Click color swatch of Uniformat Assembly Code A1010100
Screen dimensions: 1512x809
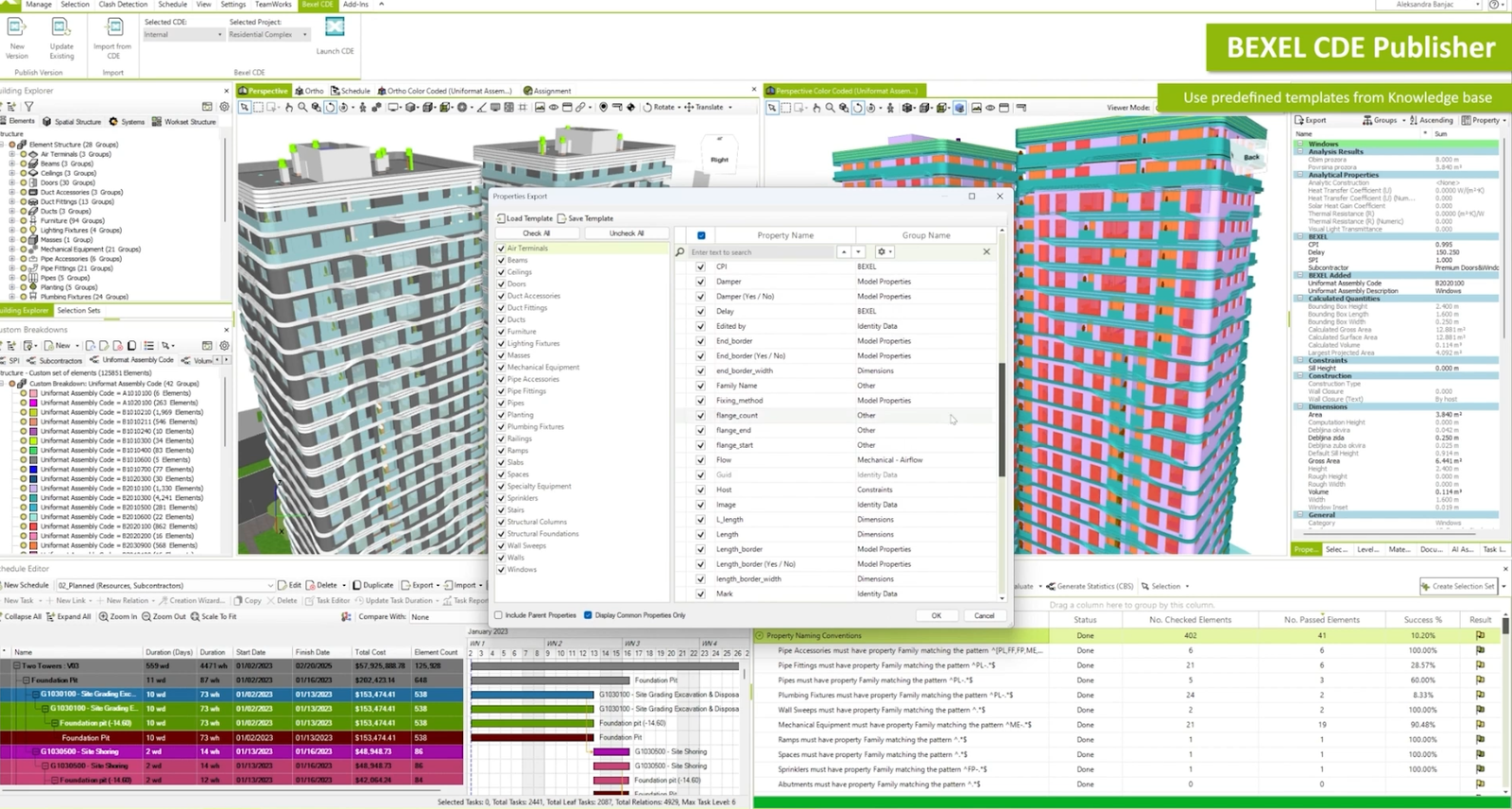coord(34,393)
